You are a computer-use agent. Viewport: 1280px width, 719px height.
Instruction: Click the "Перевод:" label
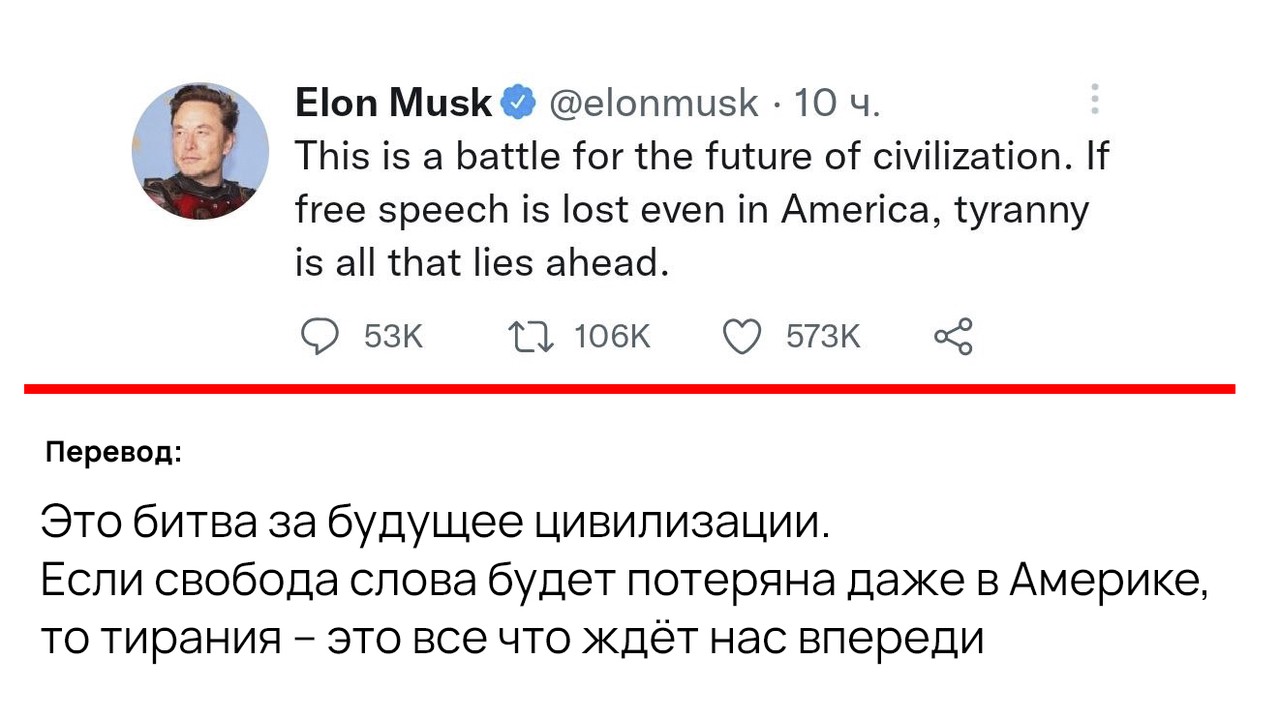(114, 452)
